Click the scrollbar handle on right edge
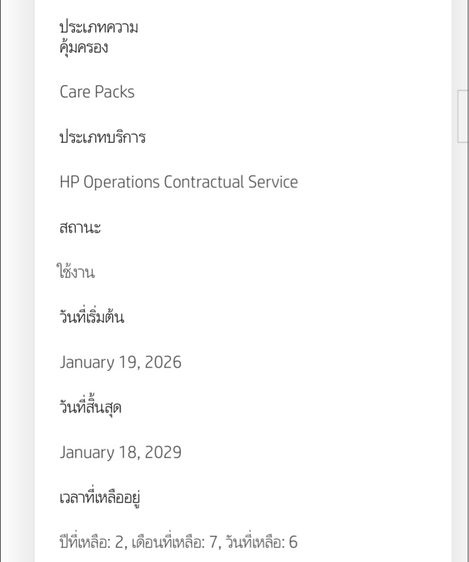The height and width of the screenshot is (562, 469). click(x=463, y=116)
